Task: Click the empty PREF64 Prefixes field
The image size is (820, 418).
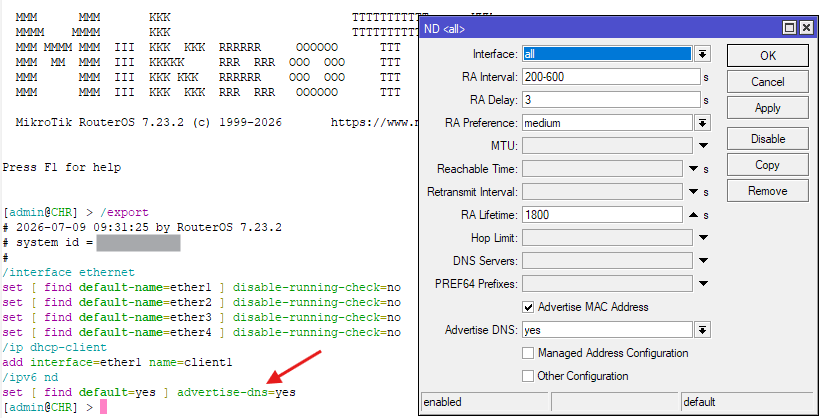Action: pyautogui.click(x=607, y=284)
